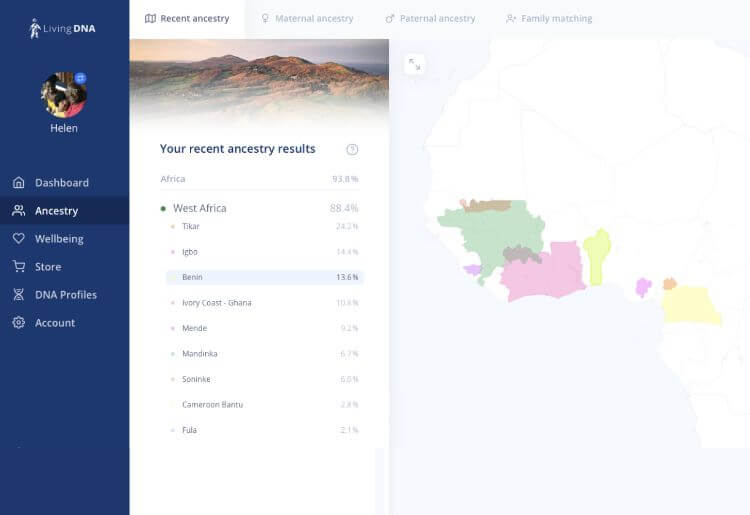Select the Cameroon Bantu row
750x515 pixels.
point(265,404)
